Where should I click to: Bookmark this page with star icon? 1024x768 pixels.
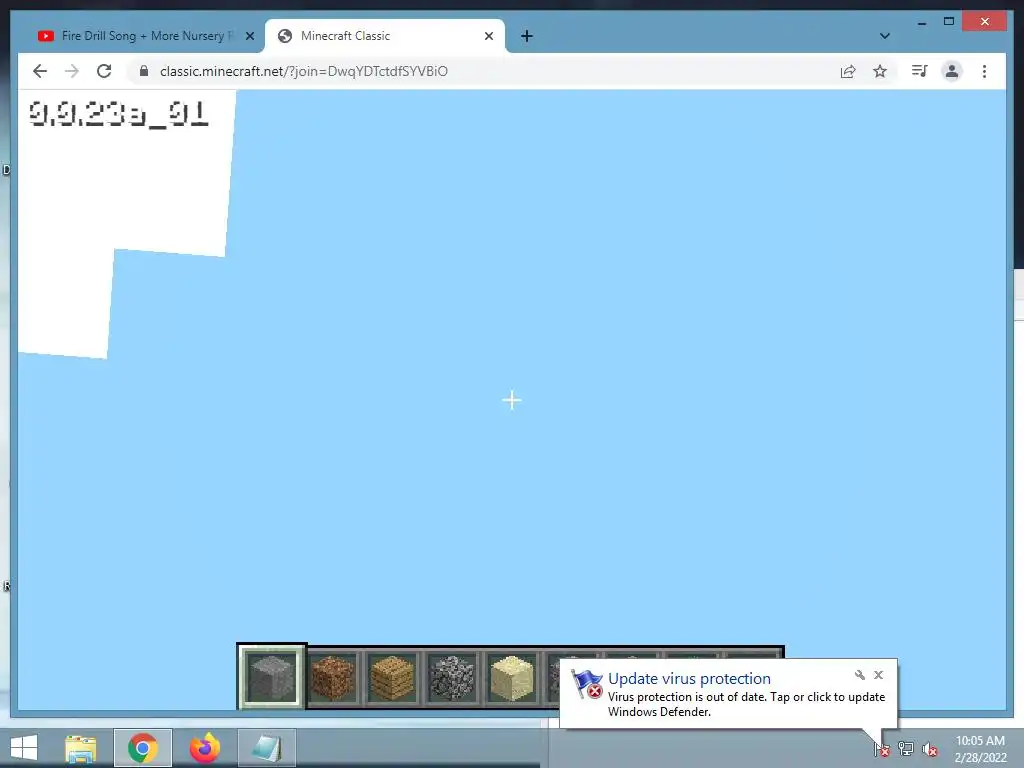click(x=880, y=71)
